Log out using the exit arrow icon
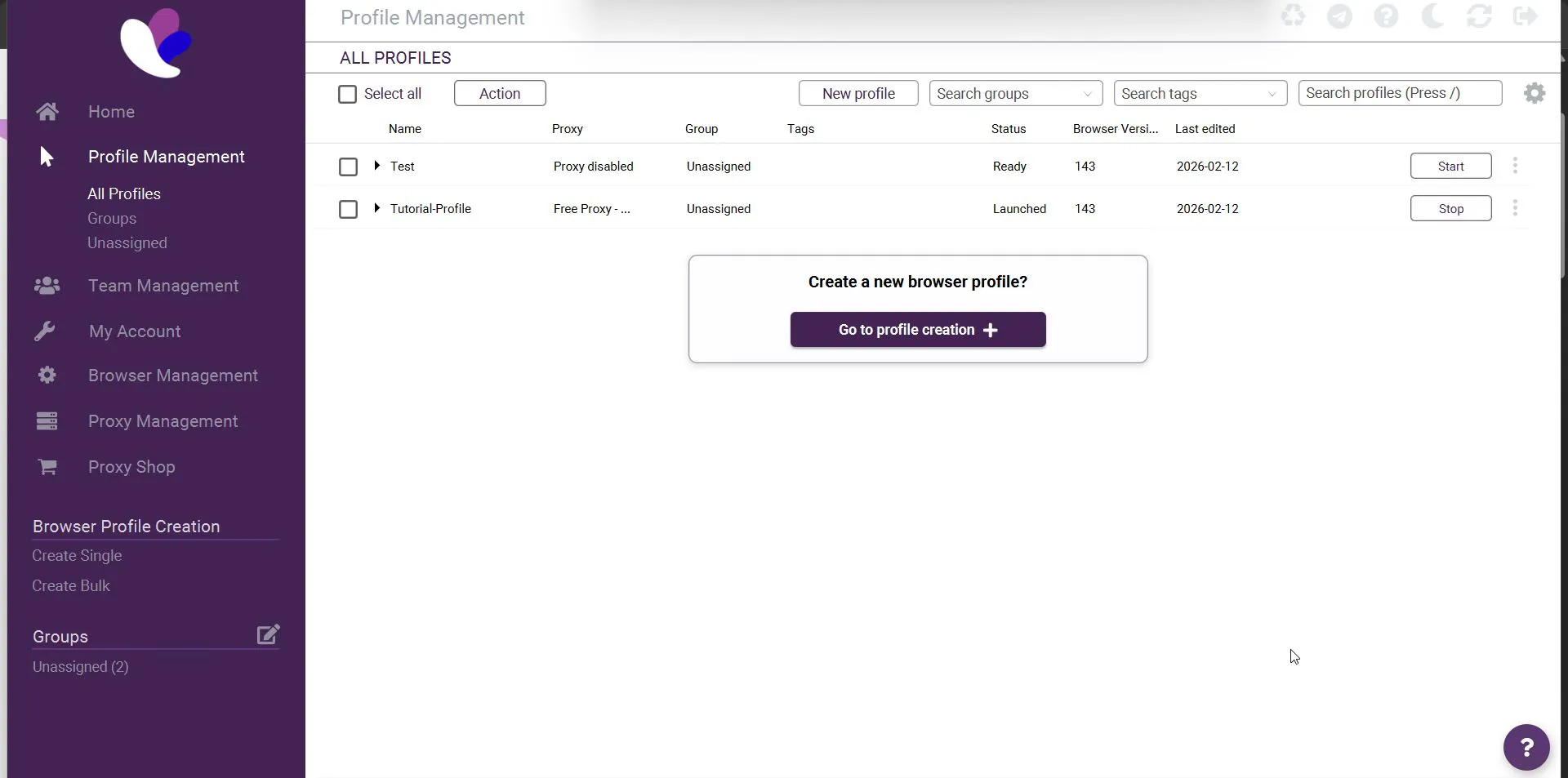Image resolution: width=1568 pixels, height=778 pixels. click(x=1526, y=16)
